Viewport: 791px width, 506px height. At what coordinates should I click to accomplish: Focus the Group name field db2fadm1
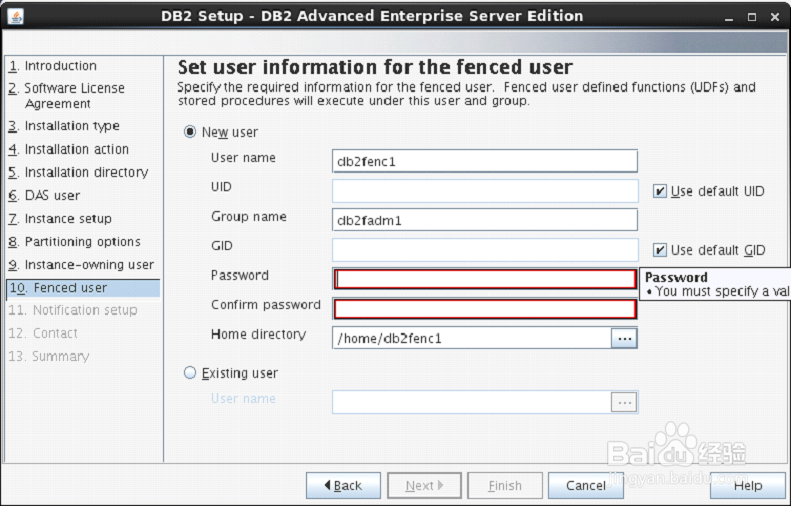tap(485, 220)
